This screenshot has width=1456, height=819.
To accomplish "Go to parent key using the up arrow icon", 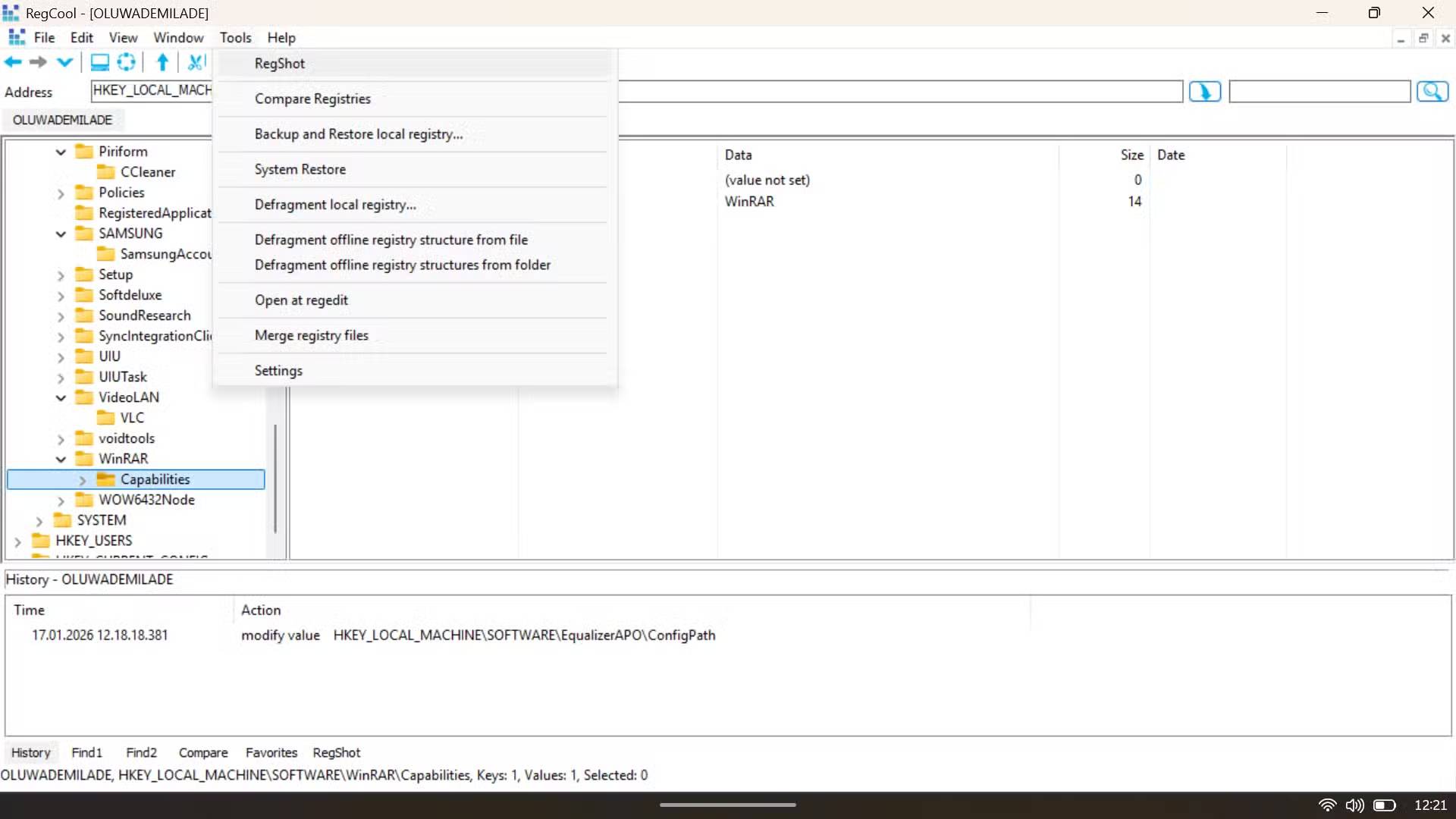I will click(162, 62).
